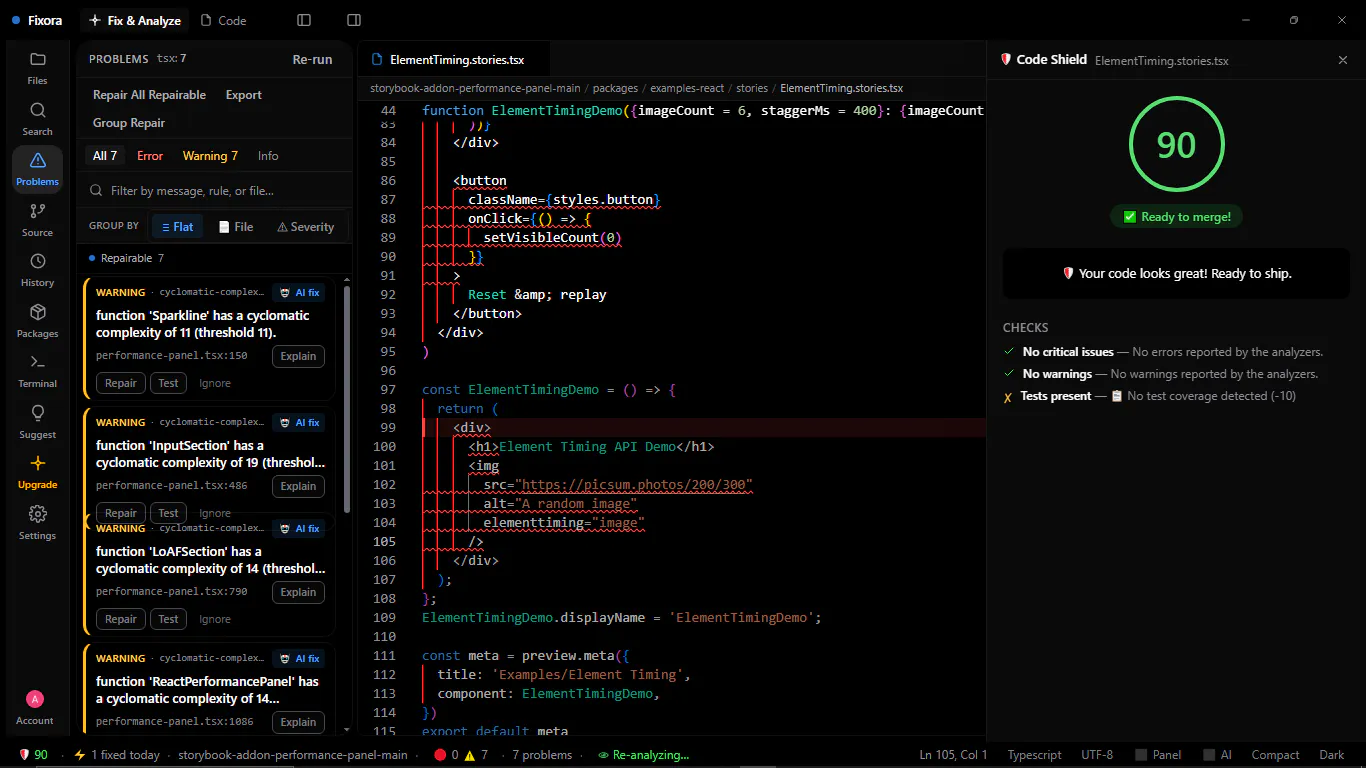Toggle Compact mode in status bar
The image size is (1366, 768).
coord(1275,755)
